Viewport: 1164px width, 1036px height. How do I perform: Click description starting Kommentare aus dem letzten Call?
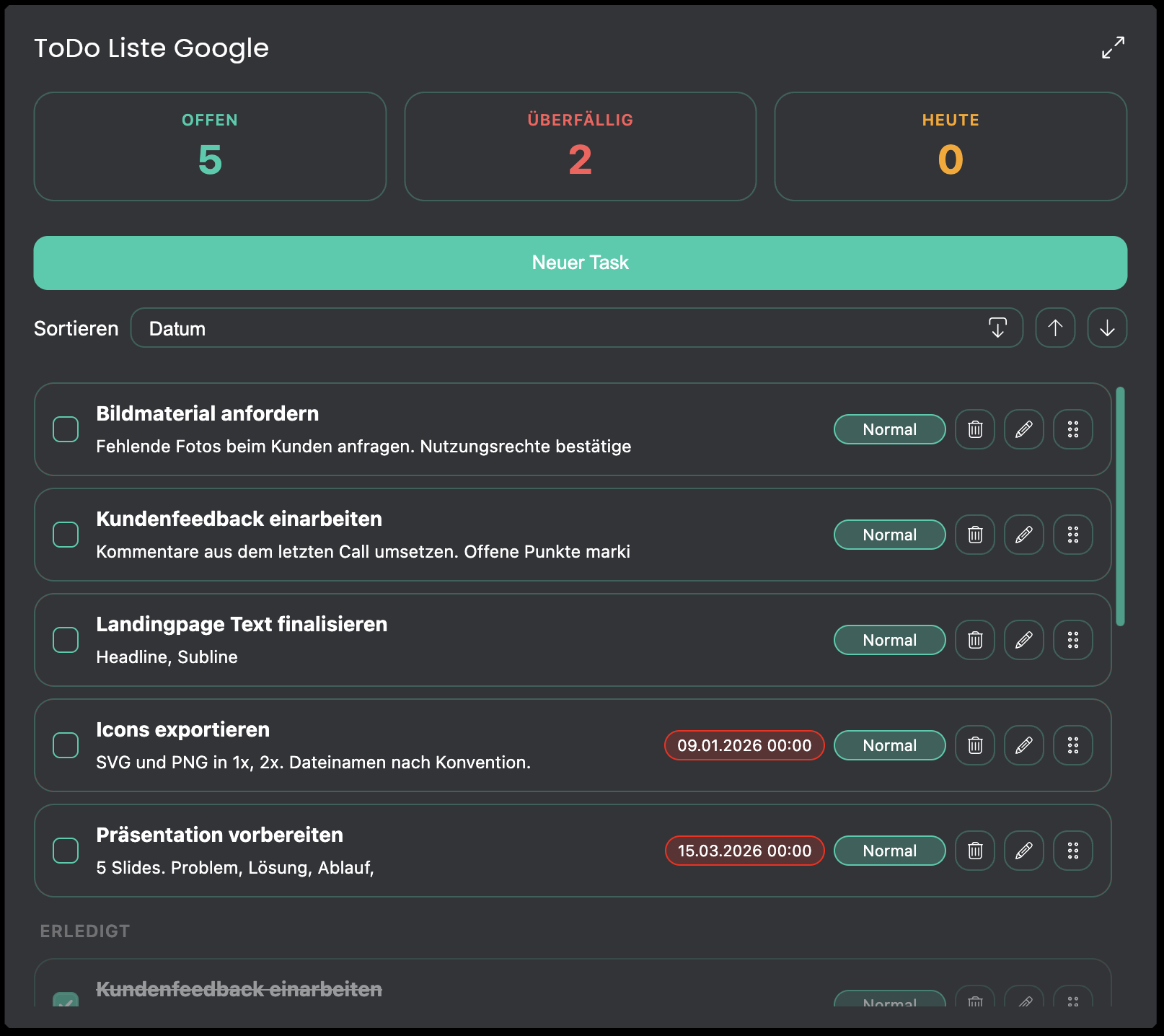click(x=363, y=552)
